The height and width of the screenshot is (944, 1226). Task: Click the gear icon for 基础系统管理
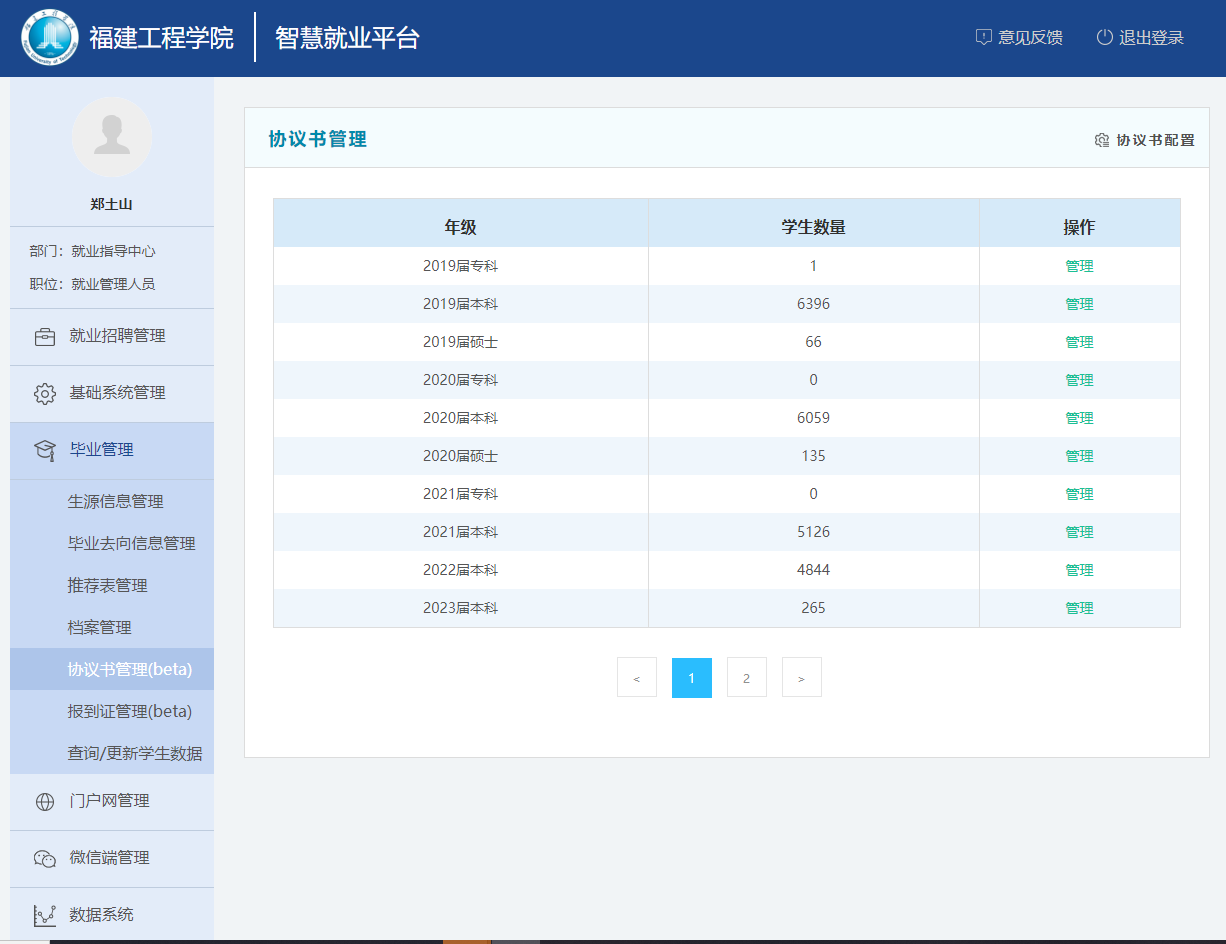(x=45, y=394)
